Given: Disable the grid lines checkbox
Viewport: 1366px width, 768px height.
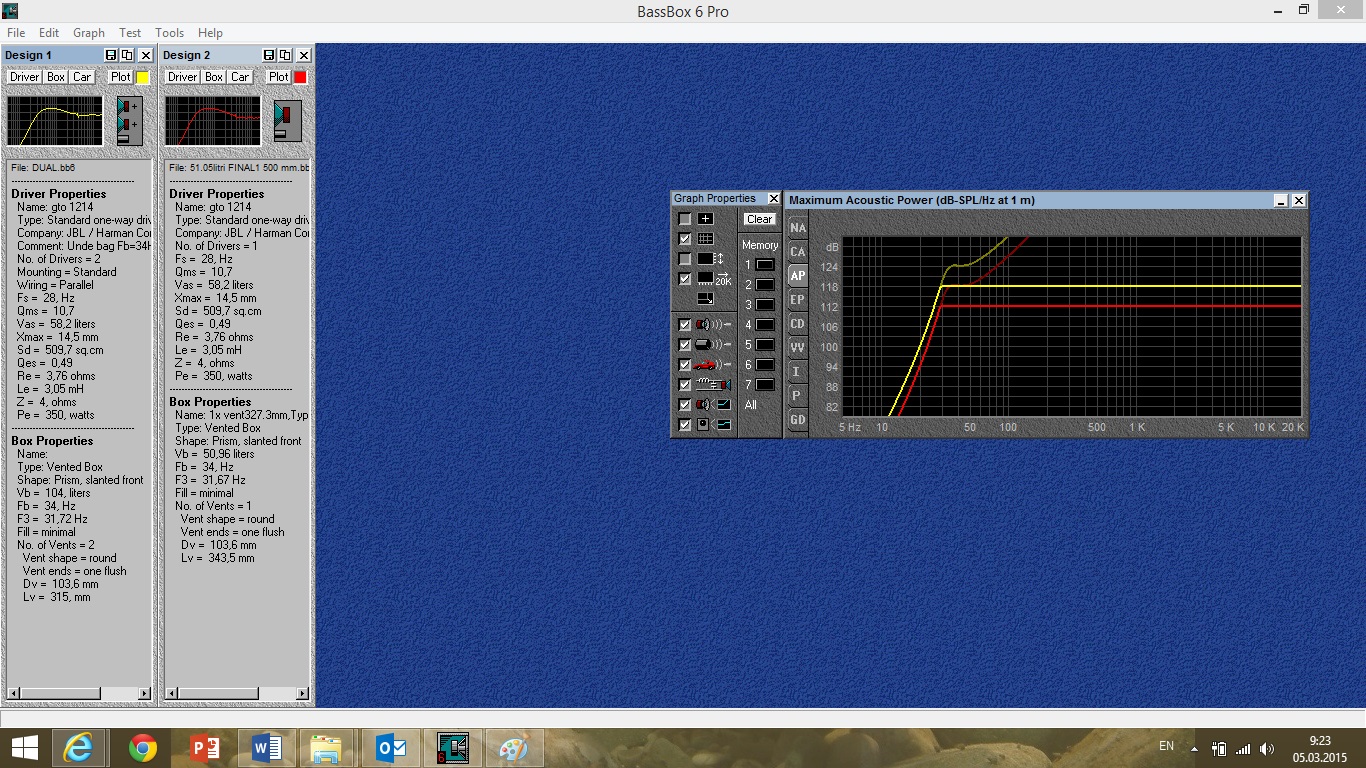Looking at the screenshot, I should click(685, 239).
